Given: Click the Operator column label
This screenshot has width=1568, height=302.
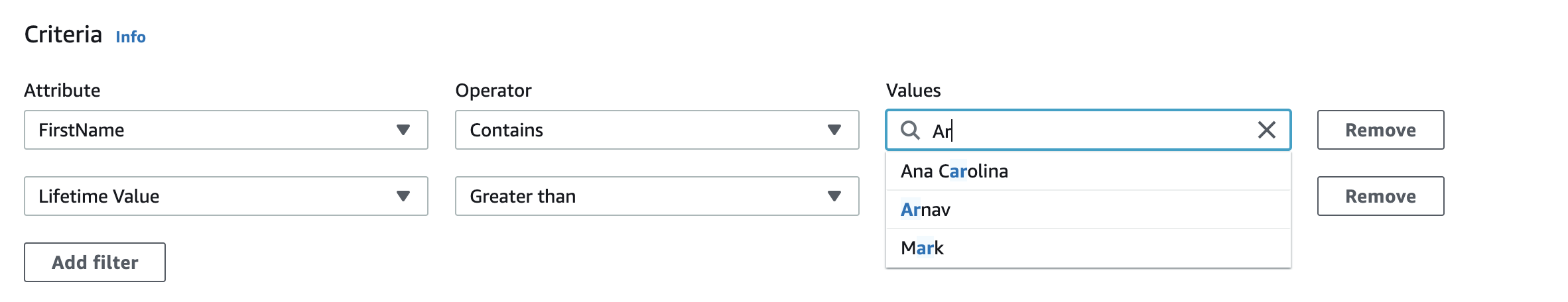Looking at the screenshot, I should (493, 91).
